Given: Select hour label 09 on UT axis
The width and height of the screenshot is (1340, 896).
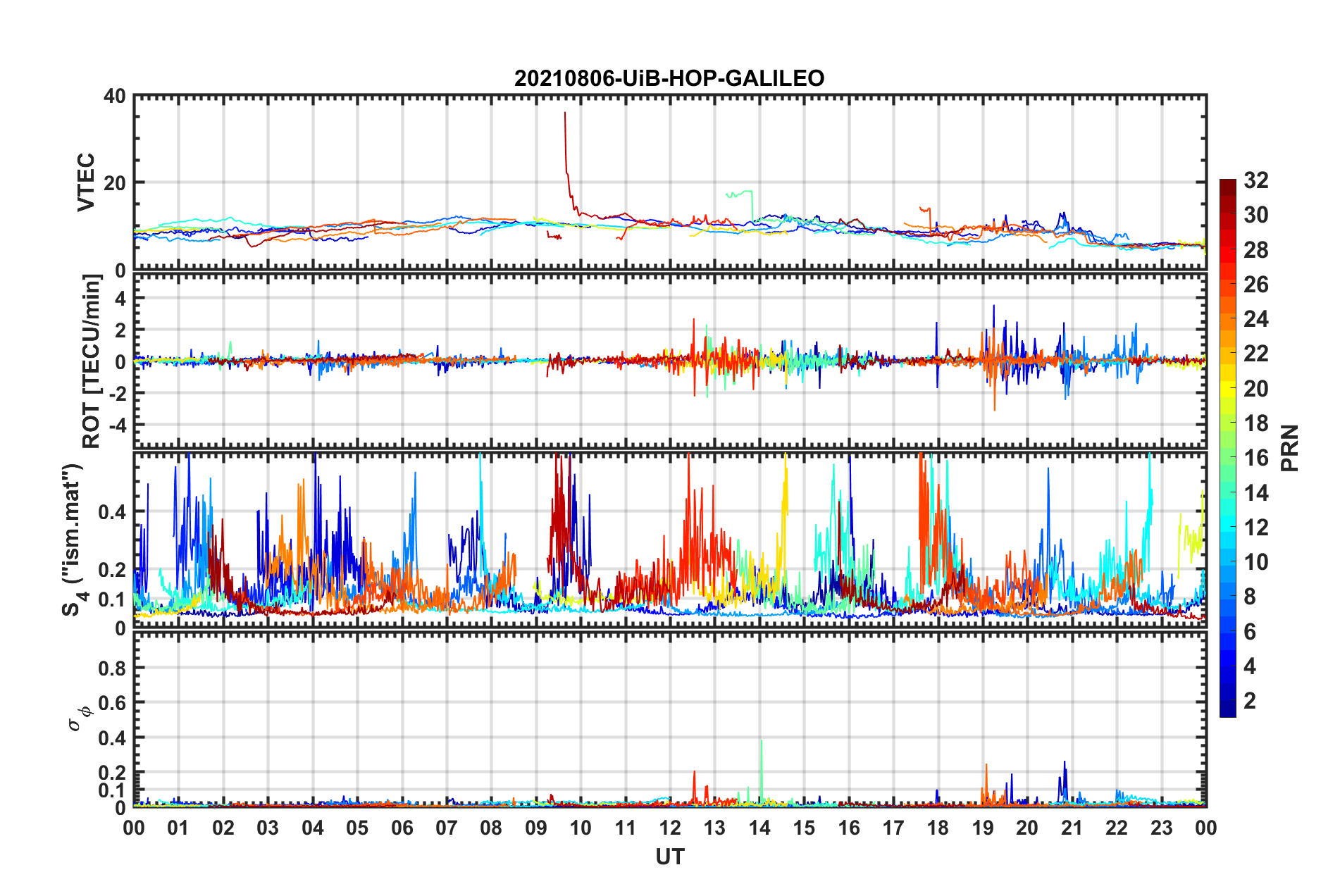Looking at the screenshot, I should 536,828.
